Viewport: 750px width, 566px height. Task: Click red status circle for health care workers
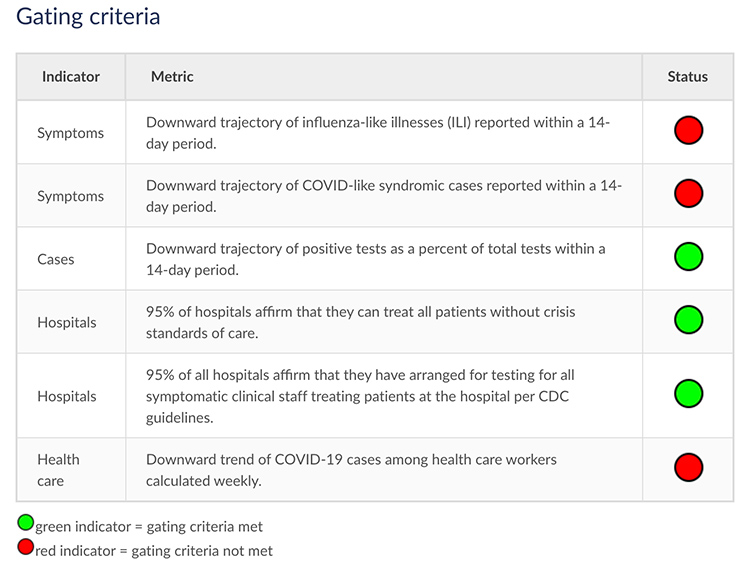click(x=688, y=467)
